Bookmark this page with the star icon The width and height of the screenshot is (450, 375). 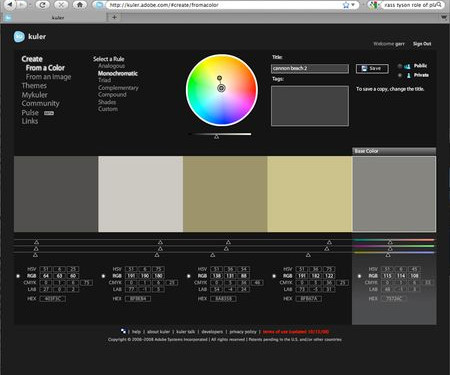(346, 5)
